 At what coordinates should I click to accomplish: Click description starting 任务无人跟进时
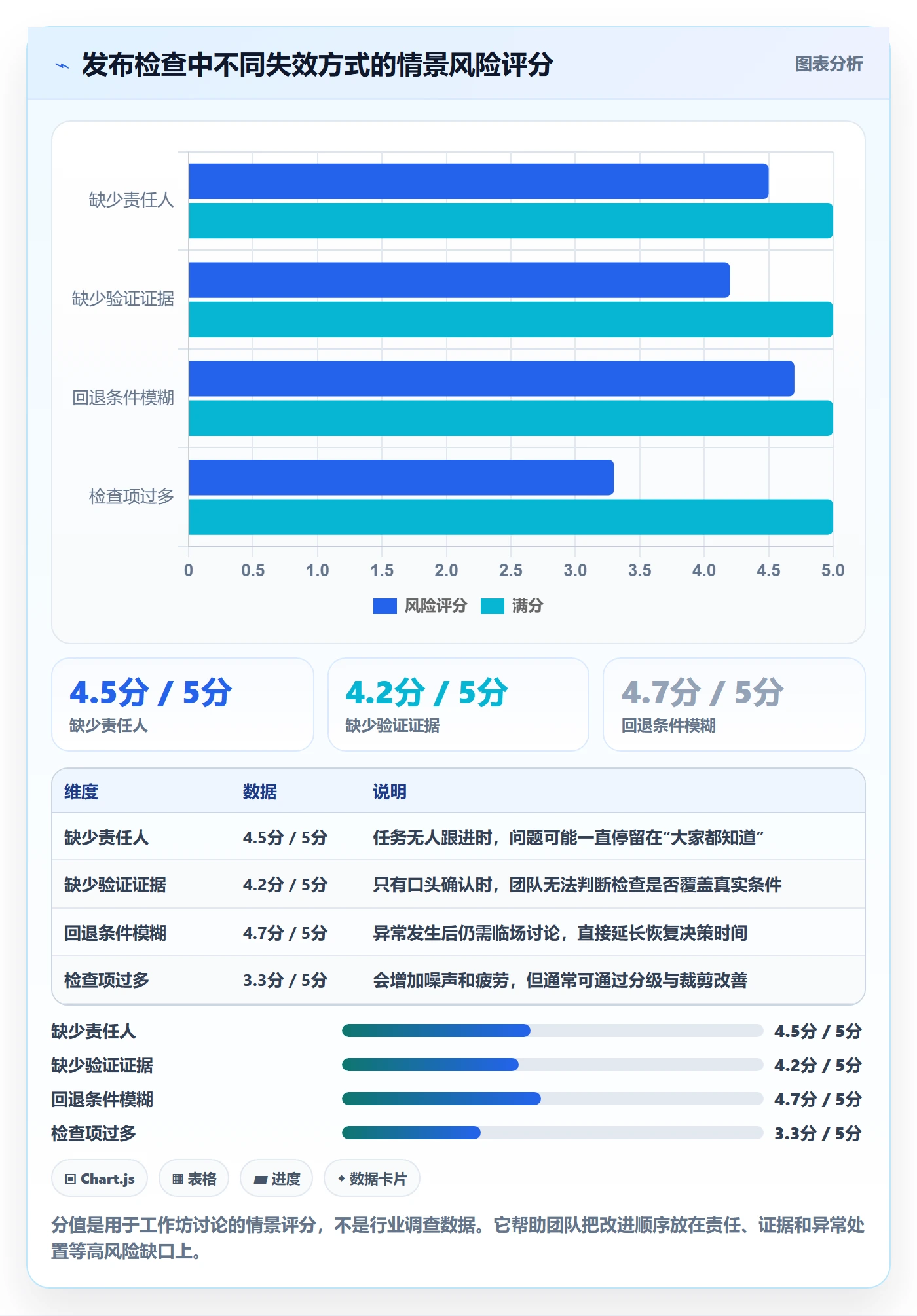(x=569, y=837)
